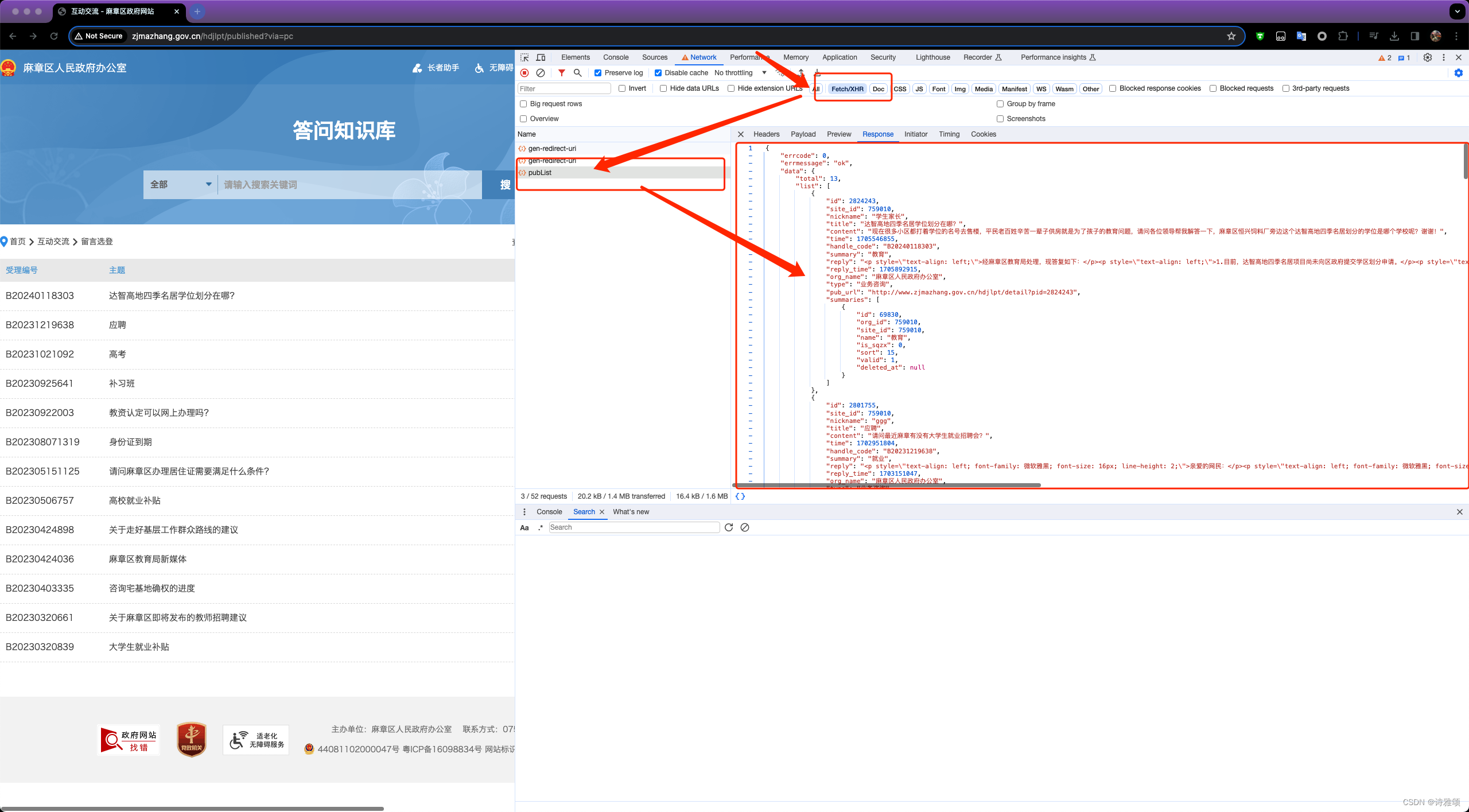
Task: Open the drawer Console tab
Action: [549, 512]
